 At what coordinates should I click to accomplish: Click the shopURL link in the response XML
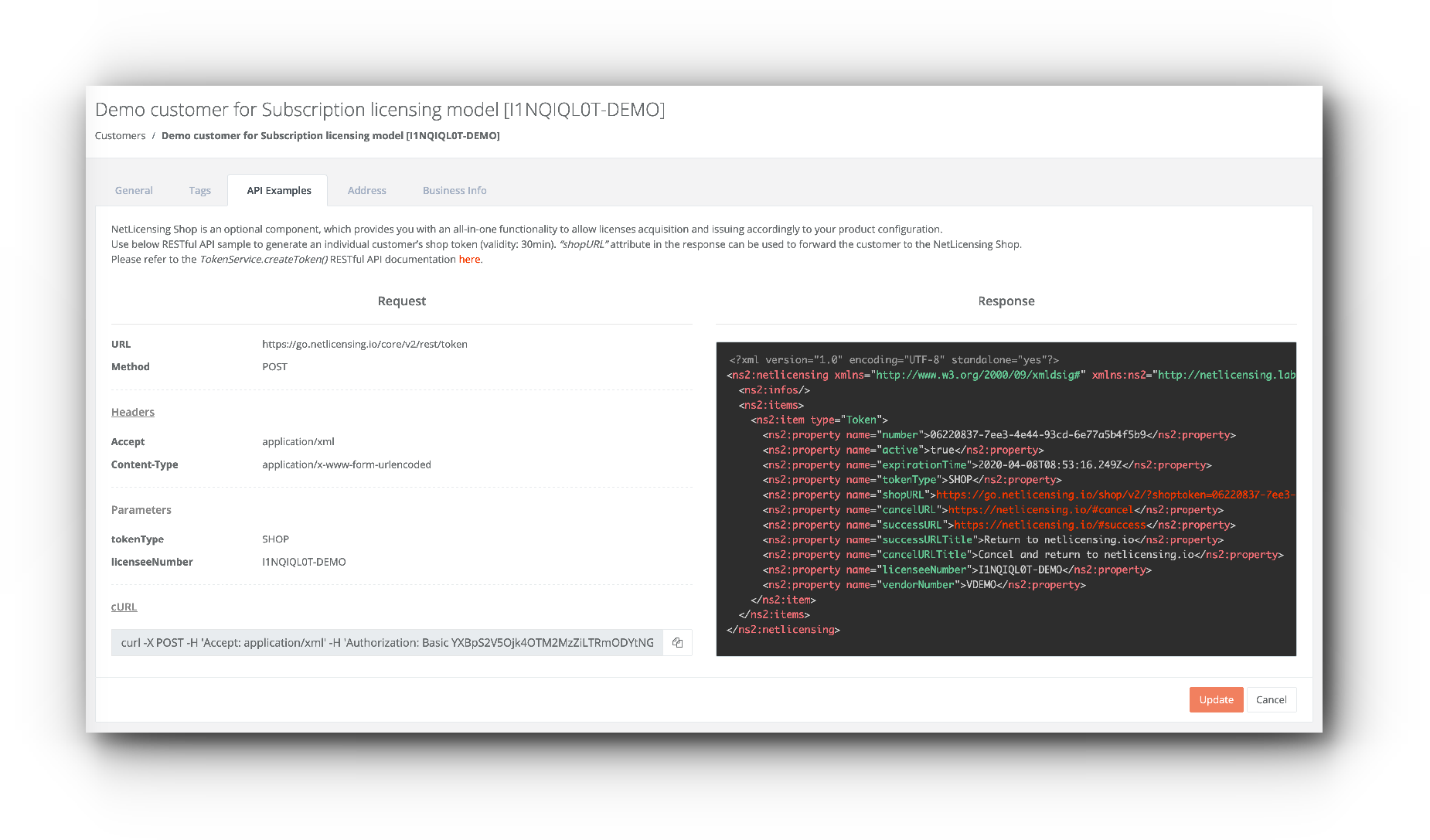tap(1115, 495)
